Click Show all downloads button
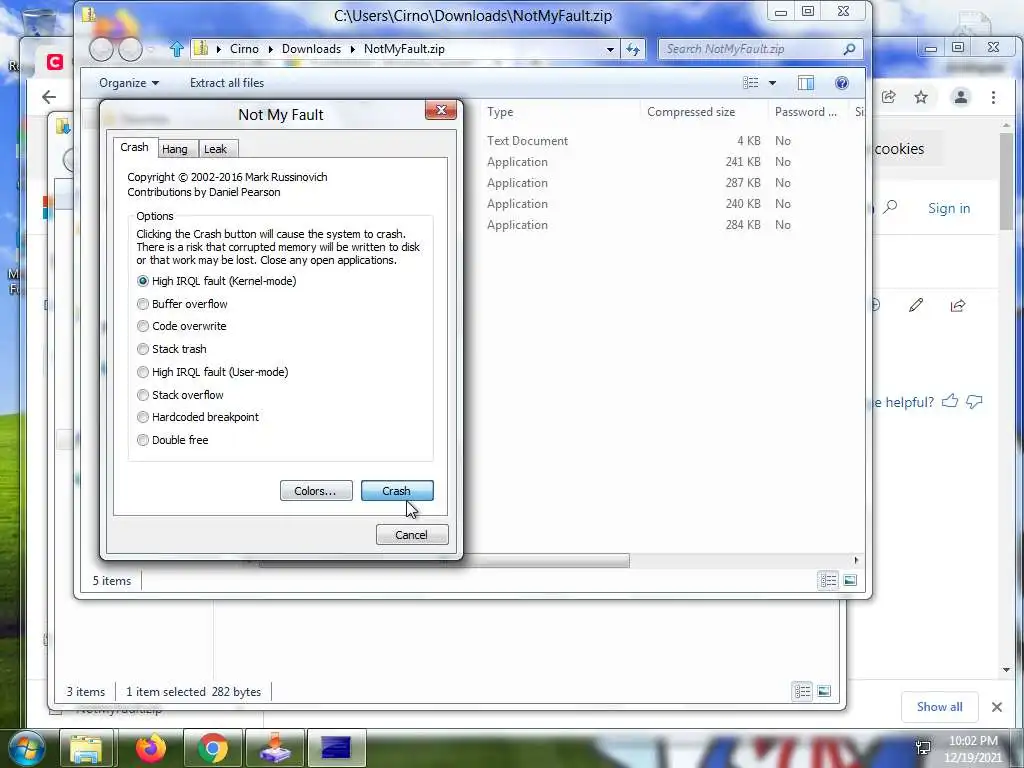The height and width of the screenshot is (768, 1024). (x=940, y=707)
